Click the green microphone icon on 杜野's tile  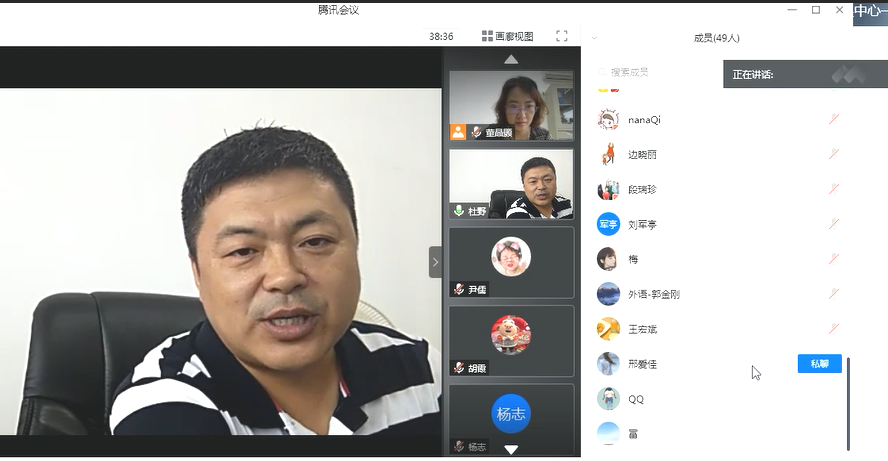pos(458,211)
